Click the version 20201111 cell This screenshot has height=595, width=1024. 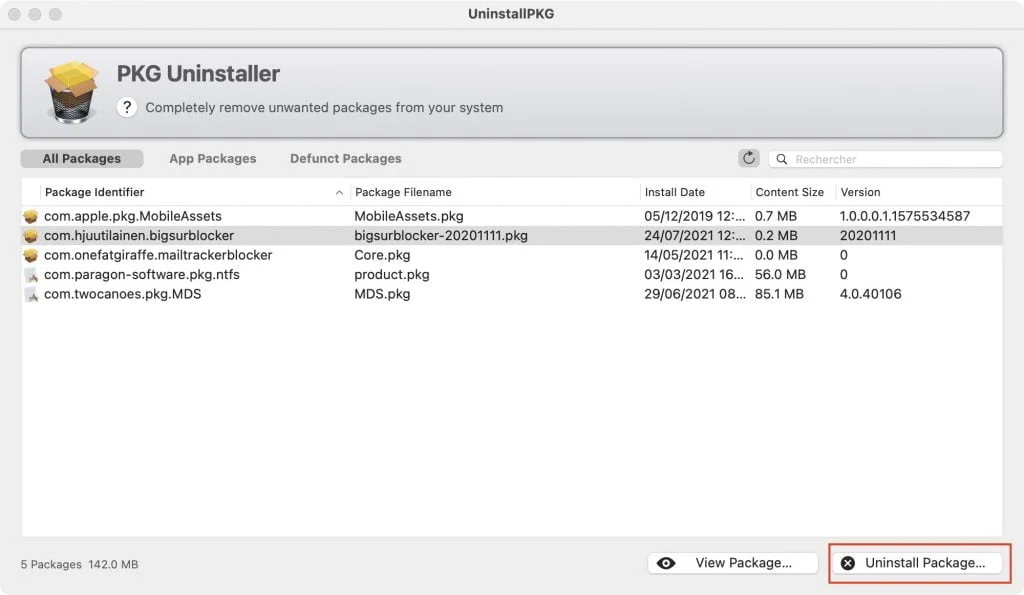tap(868, 236)
